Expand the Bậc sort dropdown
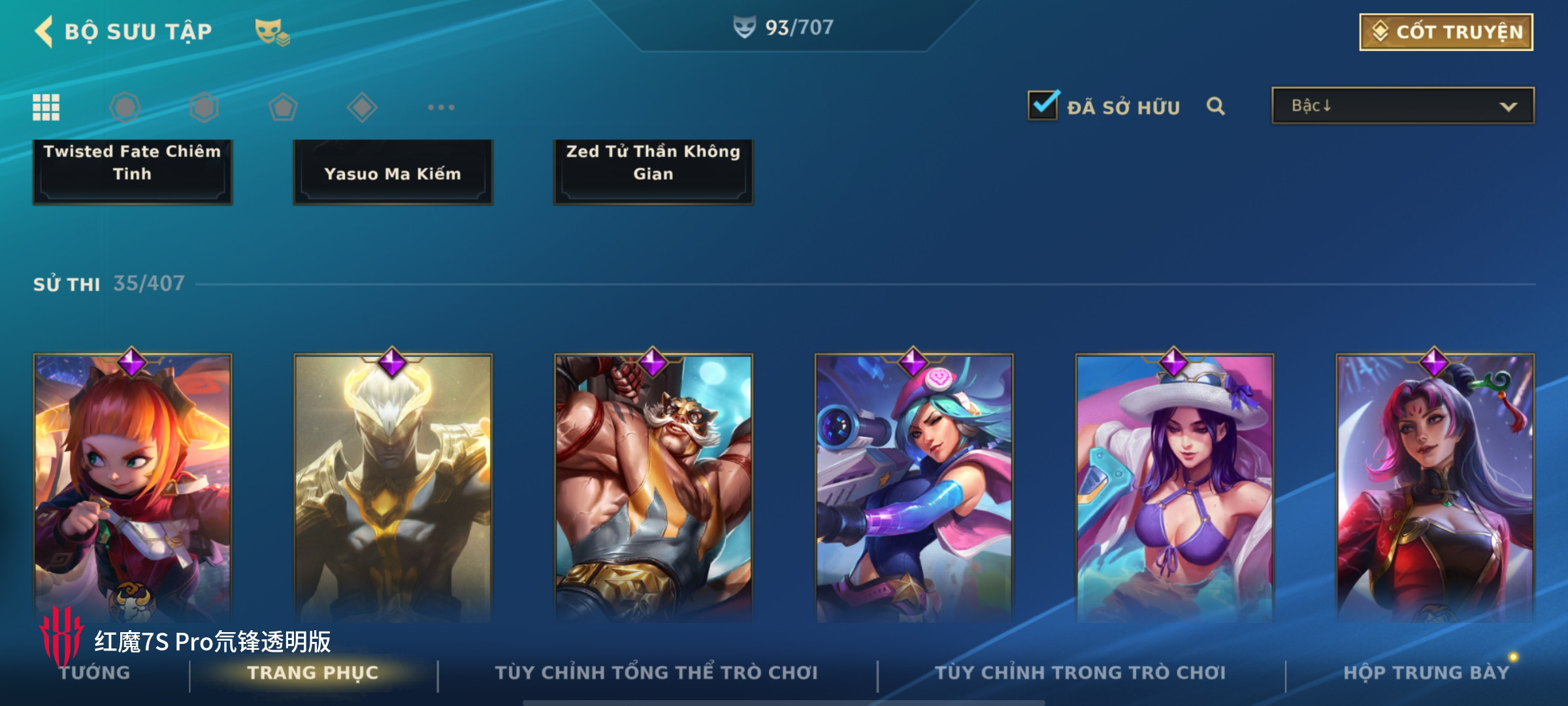This screenshot has width=1568, height=706. click(1403, 106)
